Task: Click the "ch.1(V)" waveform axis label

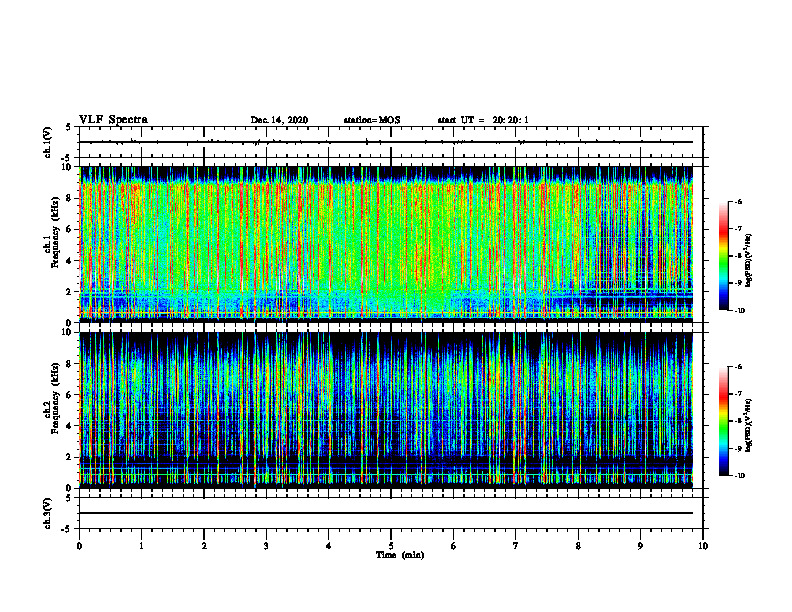Action: tap(48, 142)
